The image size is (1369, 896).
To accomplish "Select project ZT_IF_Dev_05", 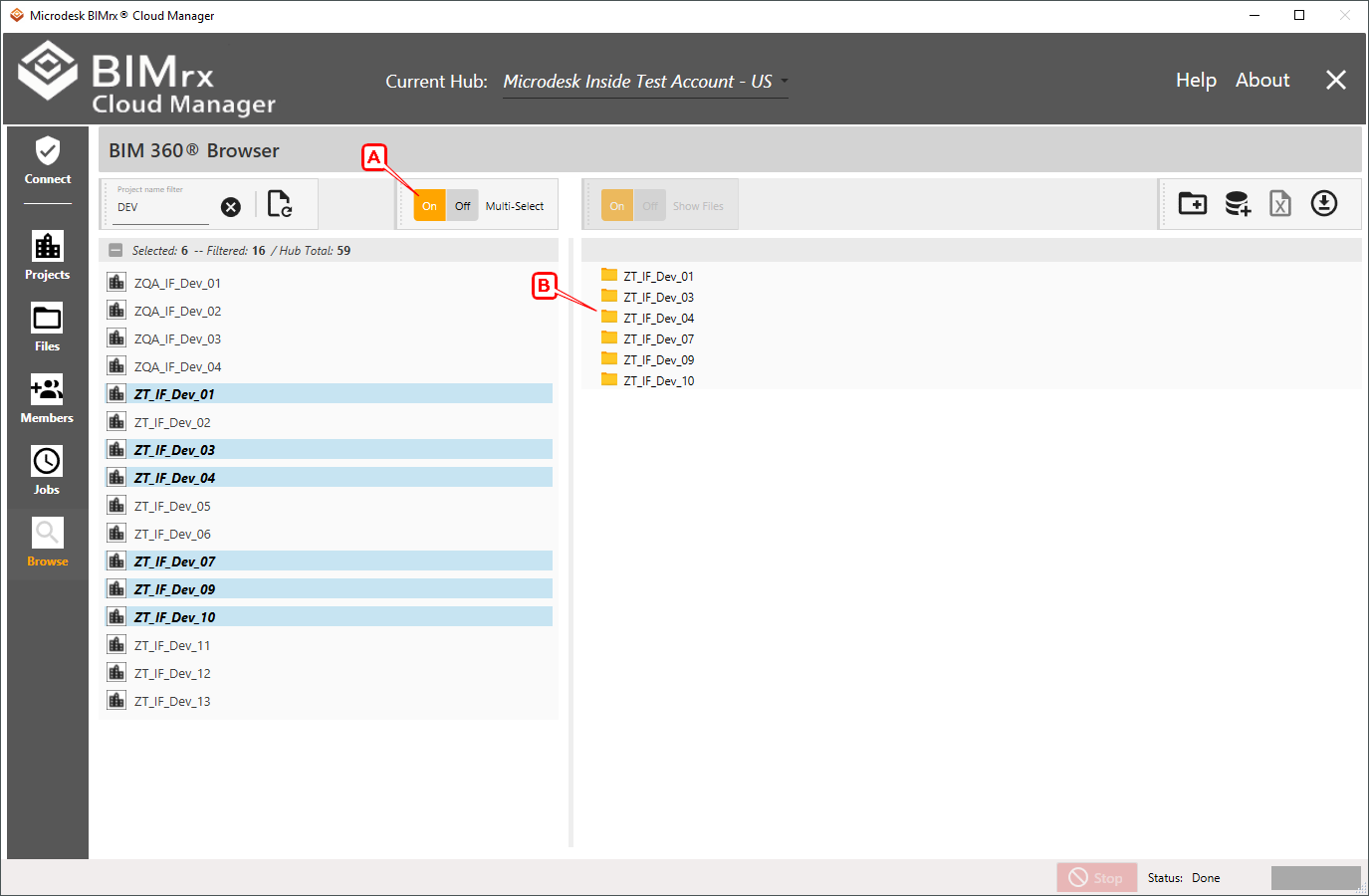I will 329,506.
